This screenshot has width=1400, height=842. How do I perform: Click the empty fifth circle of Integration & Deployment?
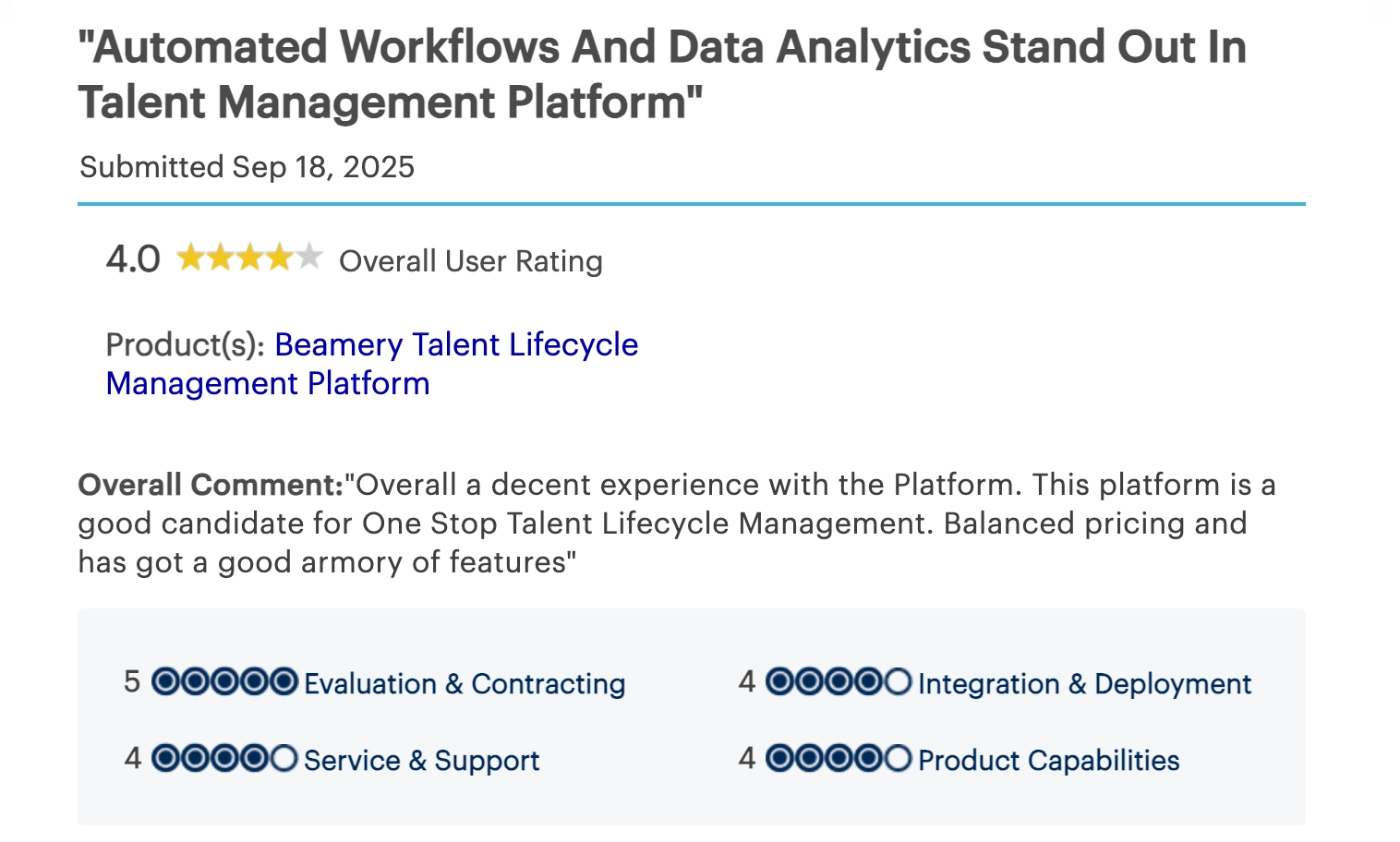(x=898, y=682)
